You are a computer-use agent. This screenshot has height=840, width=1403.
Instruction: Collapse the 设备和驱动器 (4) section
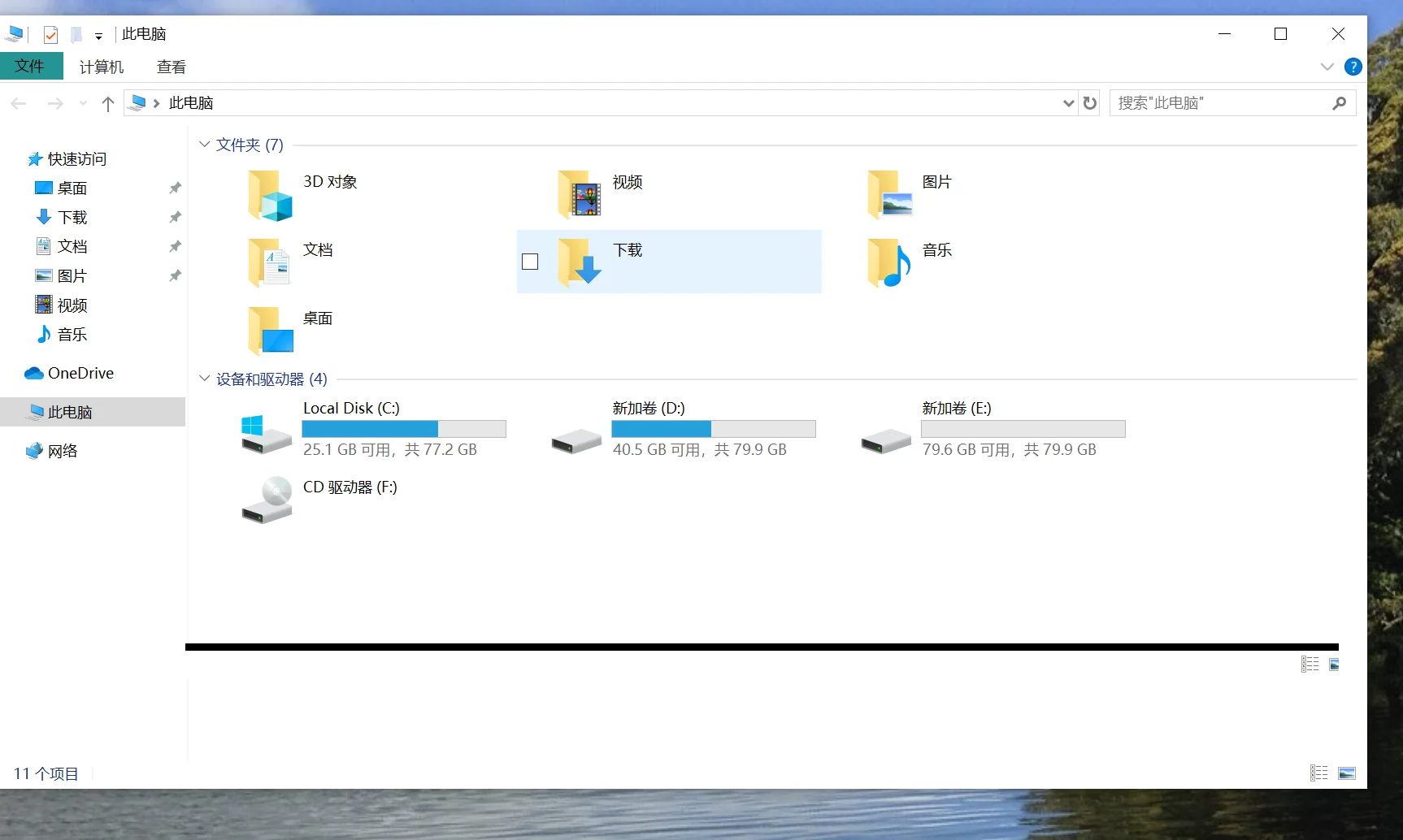click(204, 379)
